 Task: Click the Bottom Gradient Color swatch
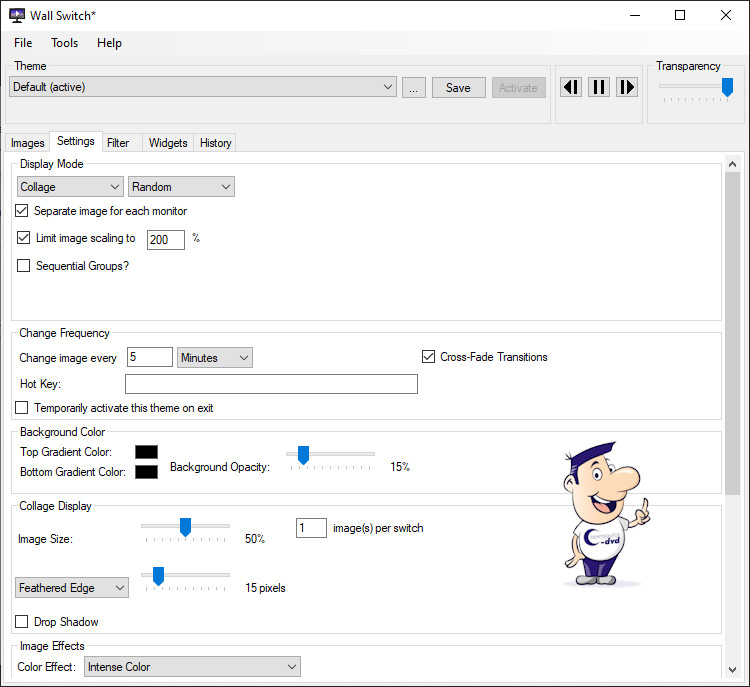[146, 472]
